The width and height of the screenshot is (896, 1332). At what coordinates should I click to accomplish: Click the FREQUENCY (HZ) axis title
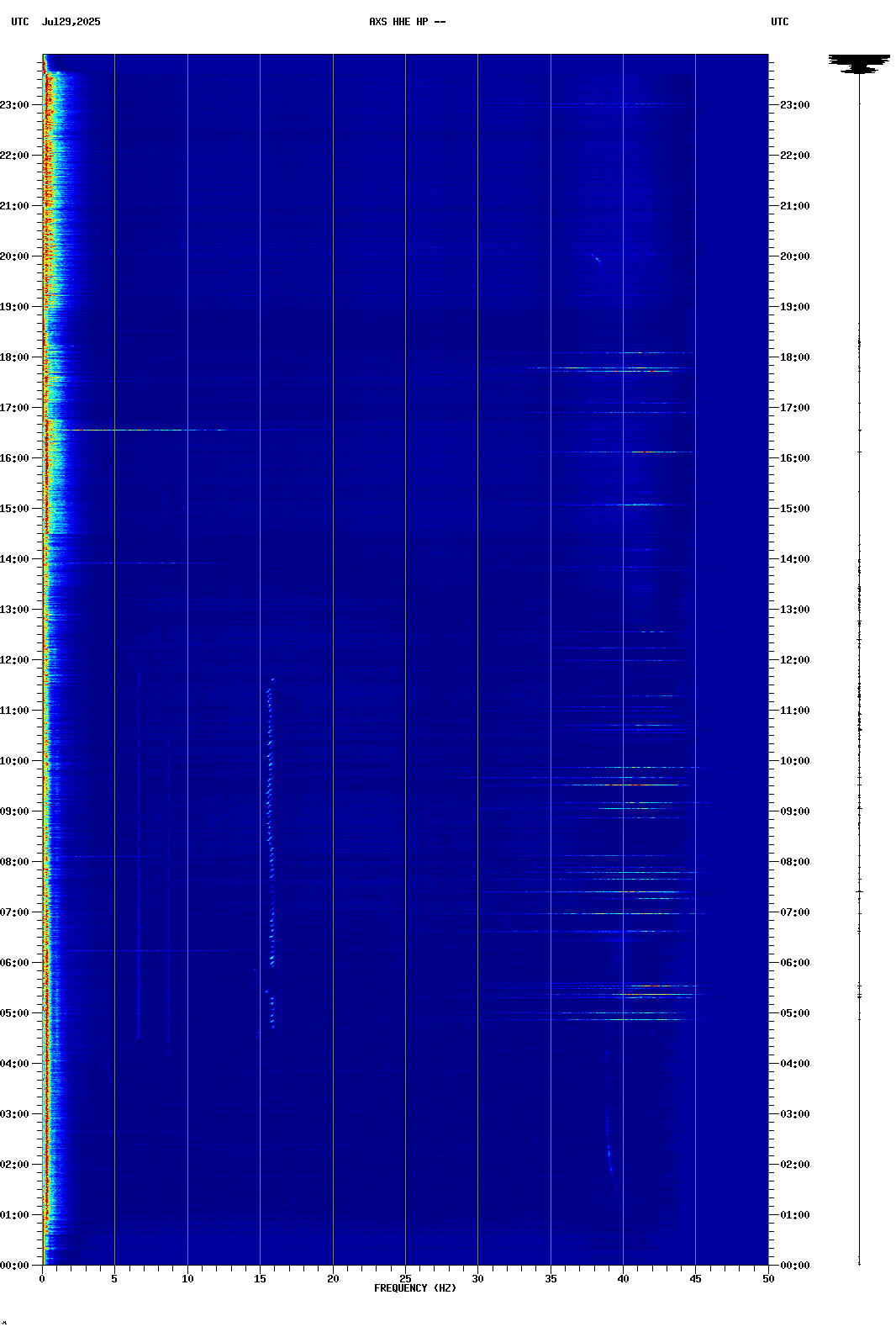click(x=415, y=1288)
